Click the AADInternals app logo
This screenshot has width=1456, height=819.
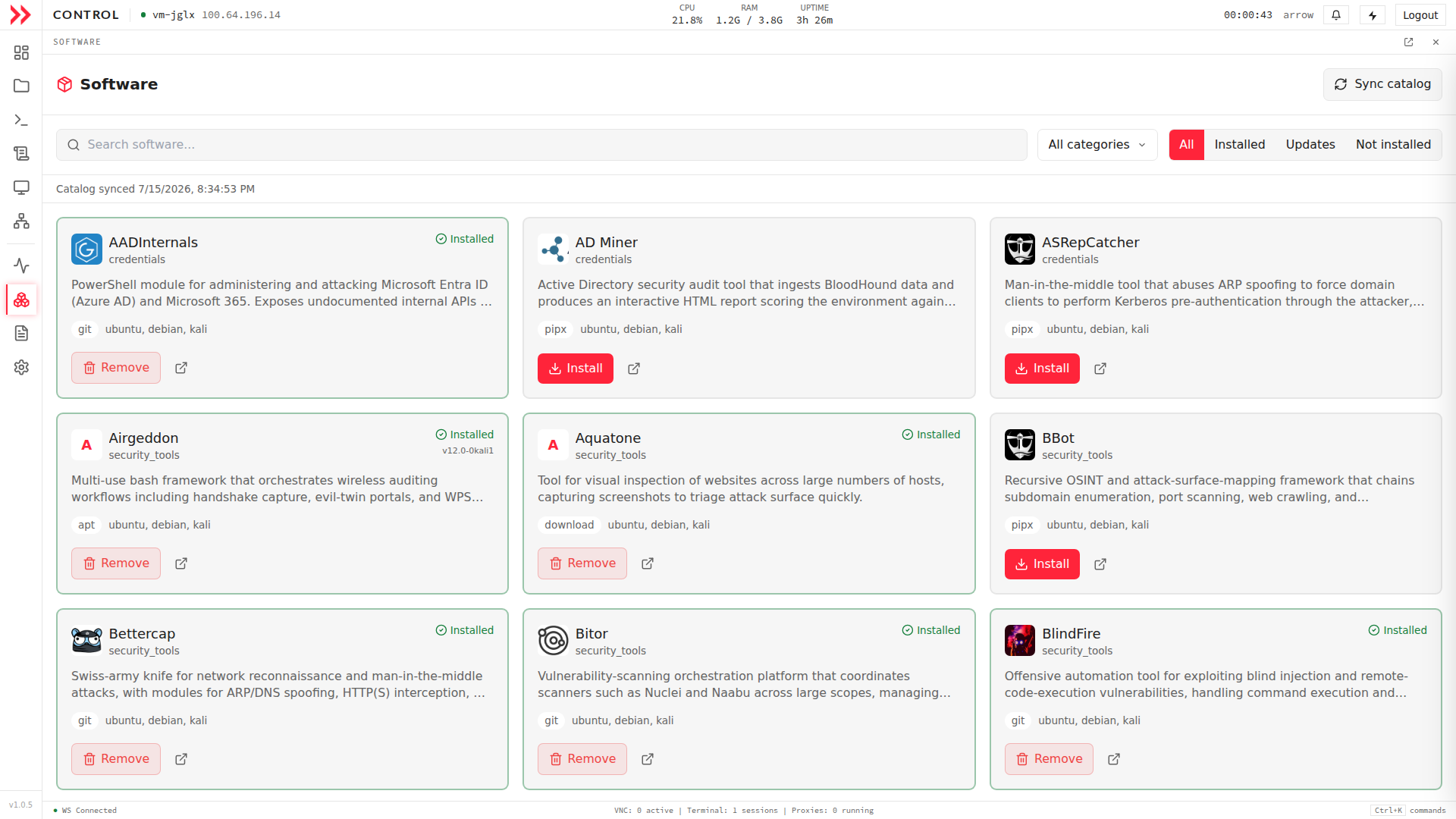point(86,249)
